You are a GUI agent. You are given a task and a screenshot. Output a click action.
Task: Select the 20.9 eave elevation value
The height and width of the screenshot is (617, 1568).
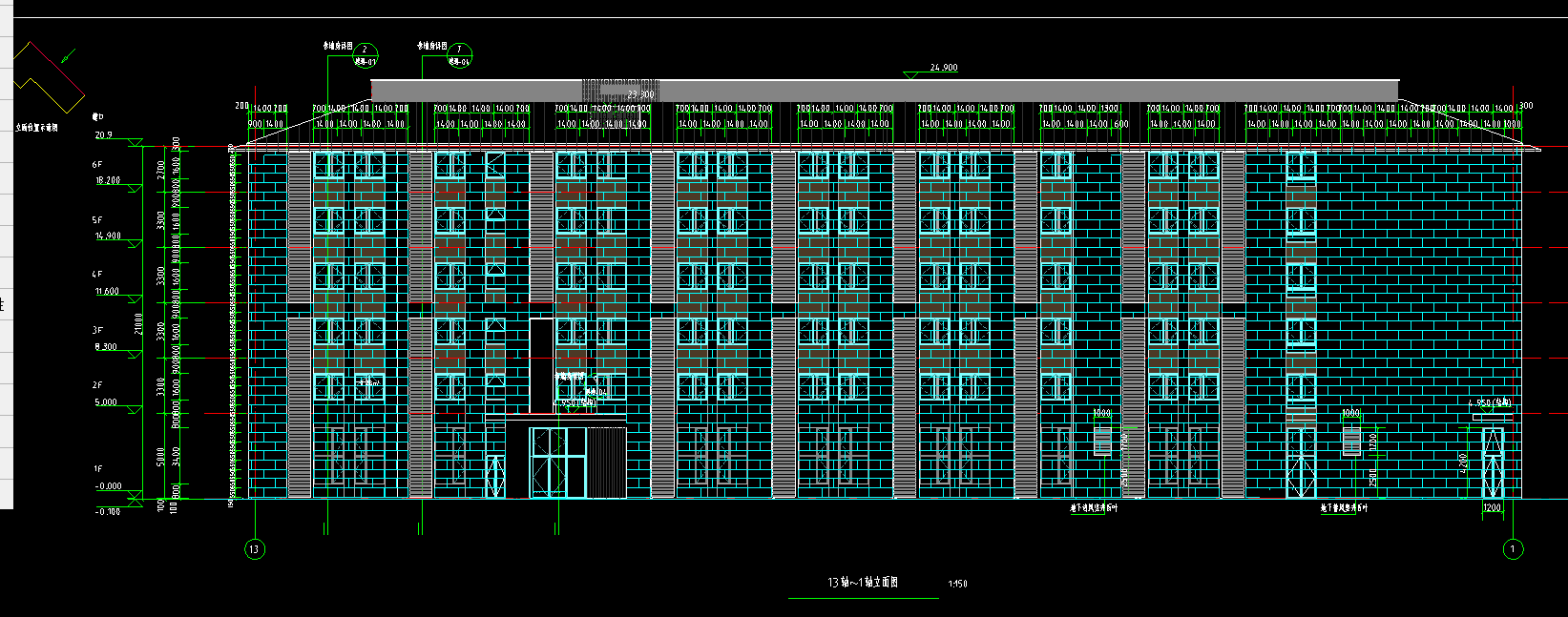coord(103,135)
